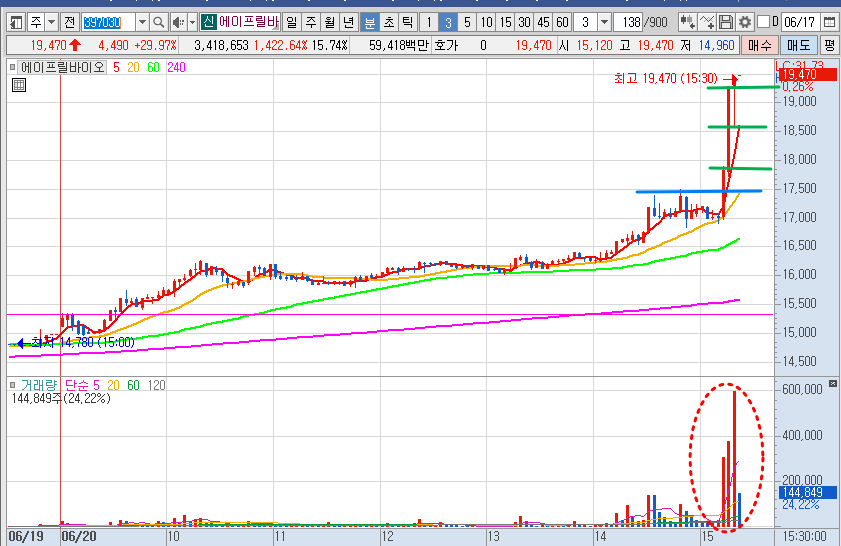Click the 에이프릴바이오 chart legend label

tap(63, 68)
